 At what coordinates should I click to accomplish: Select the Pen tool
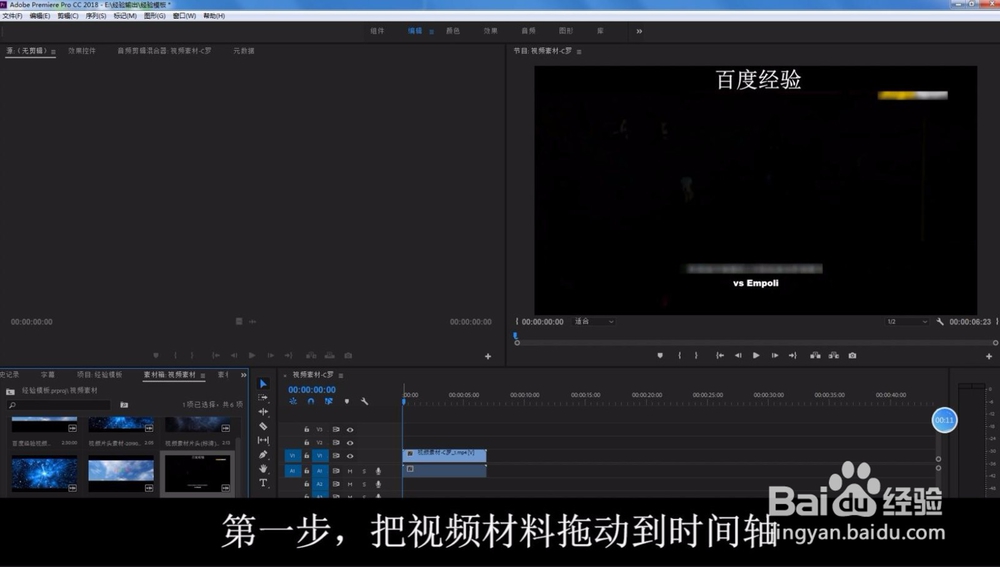tap(263, 455)
